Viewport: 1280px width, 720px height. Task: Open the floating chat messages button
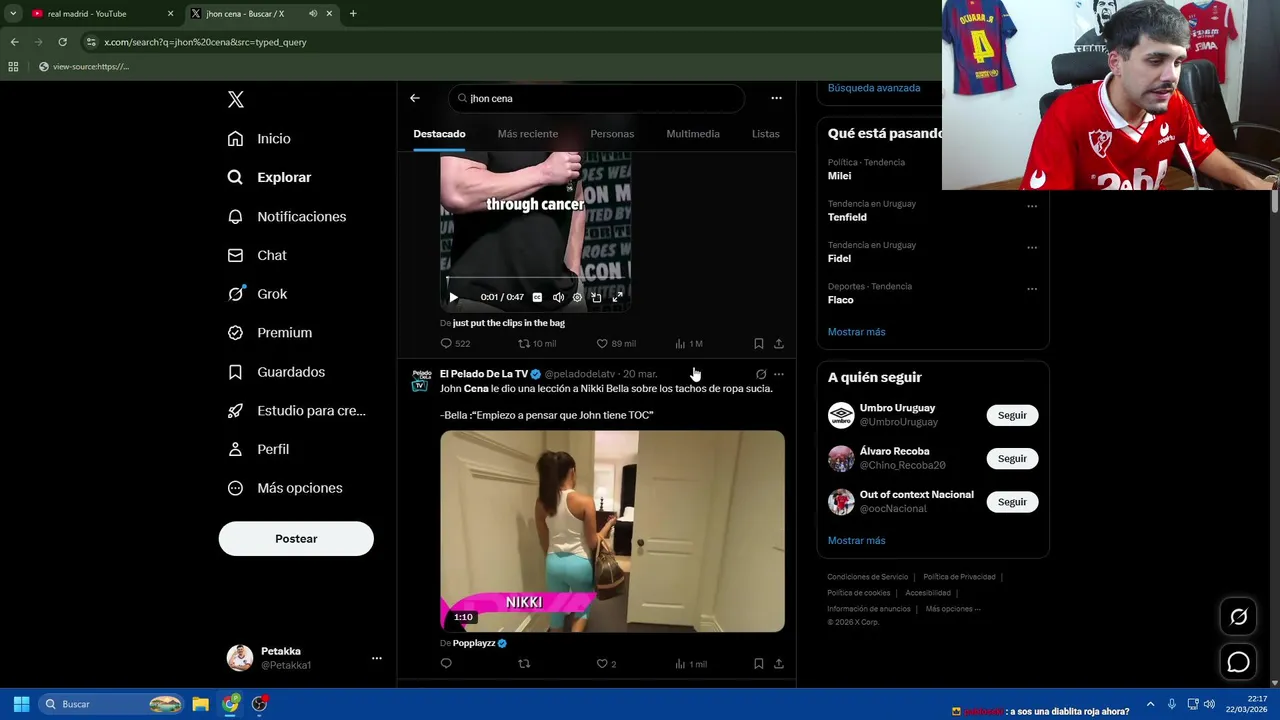click(1239, 662)
